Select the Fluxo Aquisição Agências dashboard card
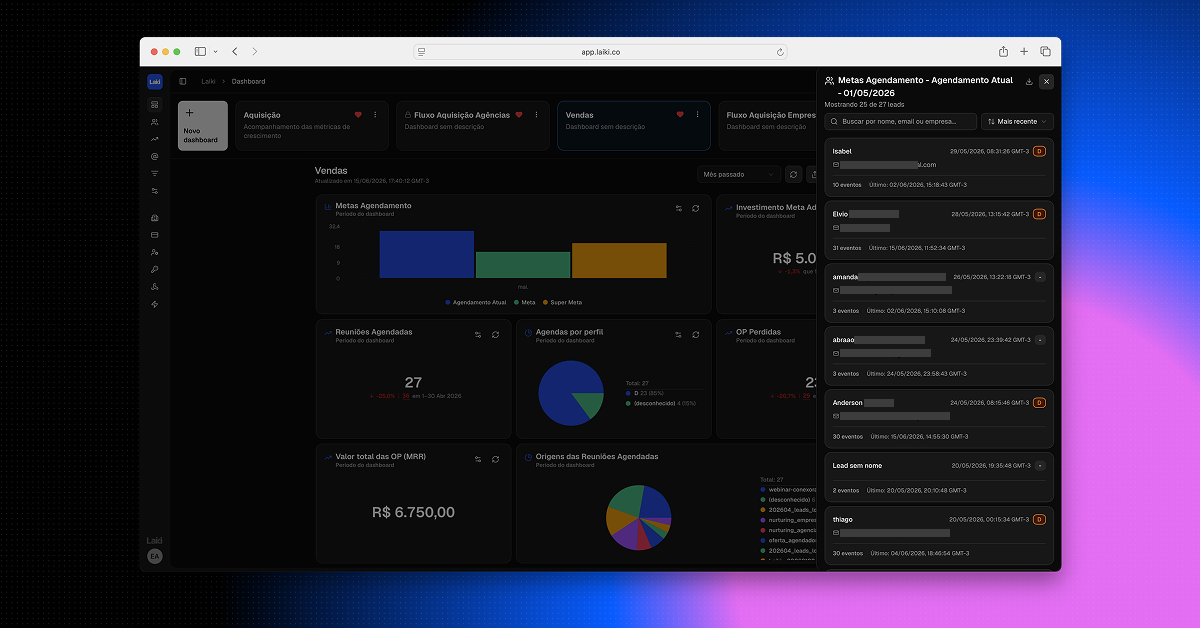This screenshot has width=1200, height=628. pos(473,125)
